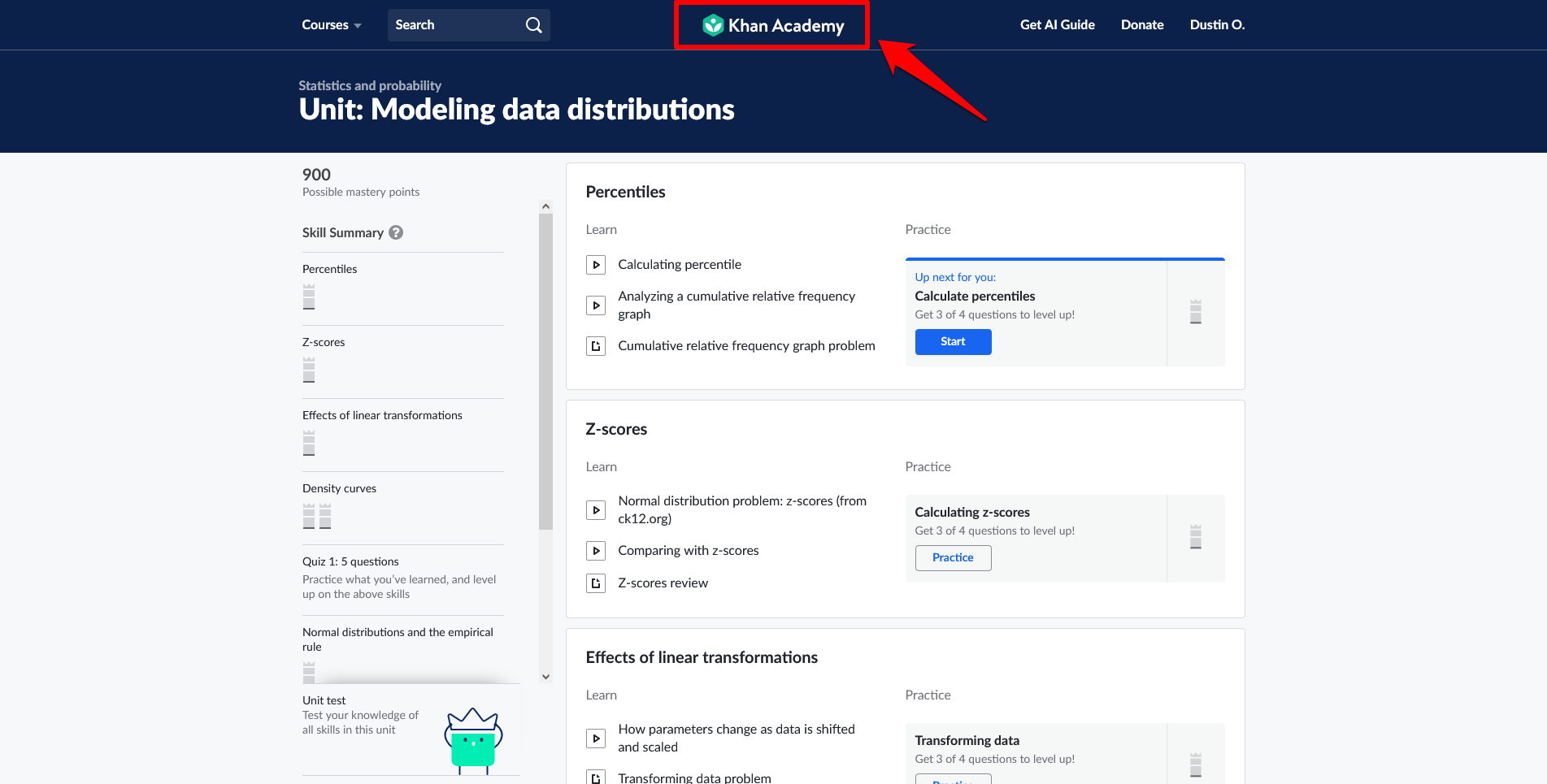Screen dimensions: 1547x784
Task: Click Practice for Calculating z-scores
Action: point(953,558)
